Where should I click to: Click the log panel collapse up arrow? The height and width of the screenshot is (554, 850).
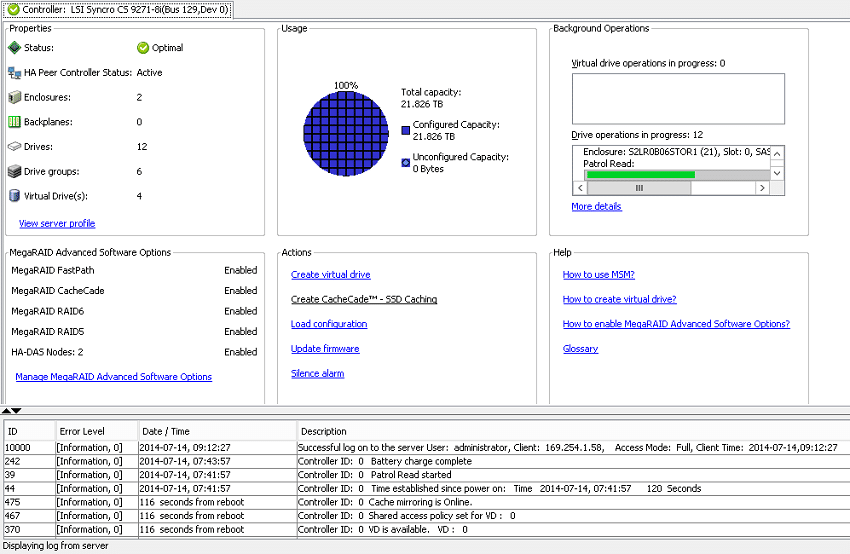pyautogui.click(x=7, y=411)
